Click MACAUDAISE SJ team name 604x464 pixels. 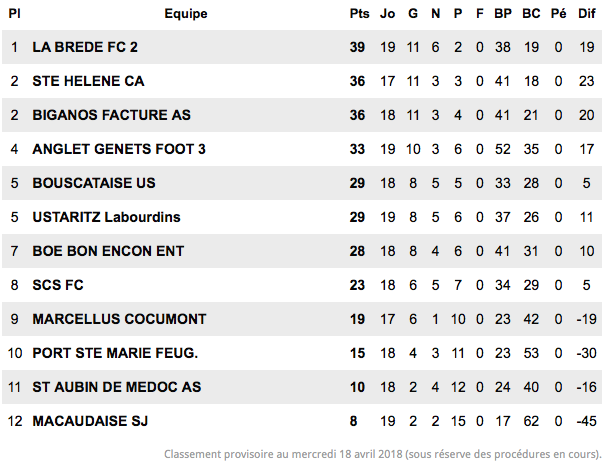tap(90, 421)
